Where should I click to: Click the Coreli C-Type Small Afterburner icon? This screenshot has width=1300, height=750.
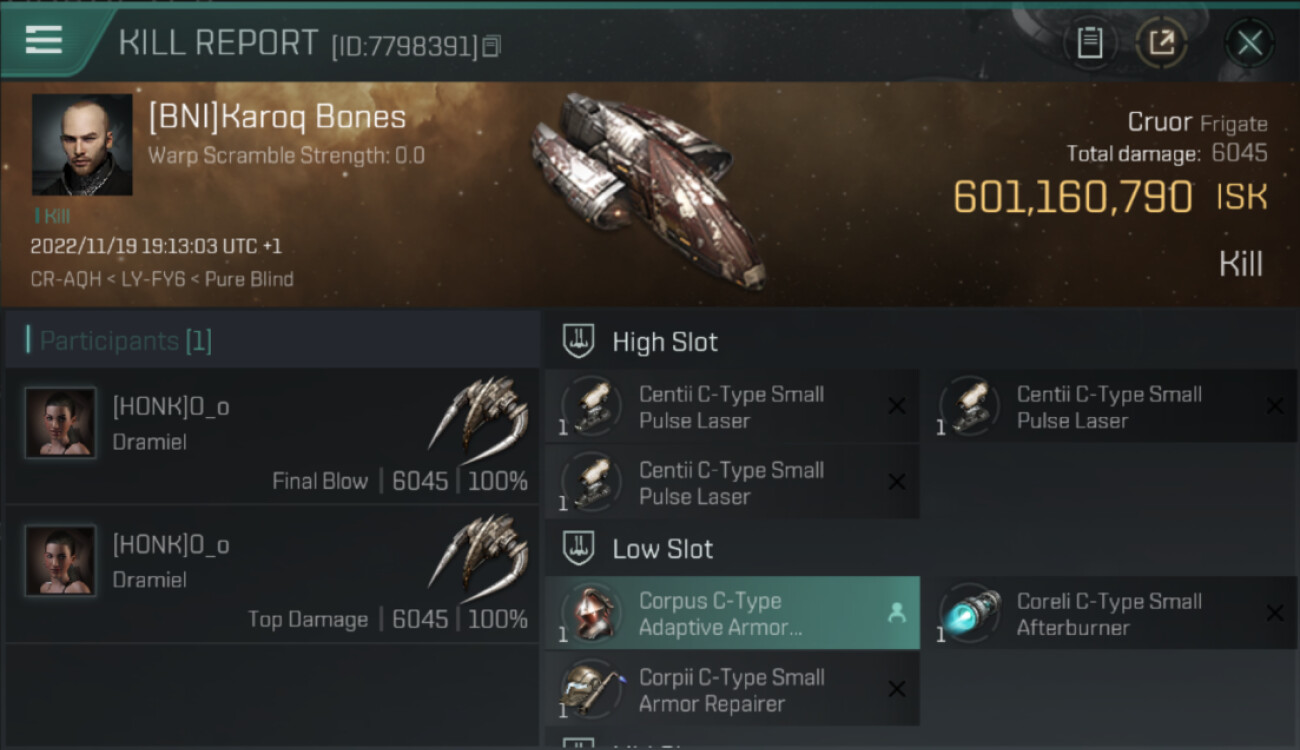[970, 613]
